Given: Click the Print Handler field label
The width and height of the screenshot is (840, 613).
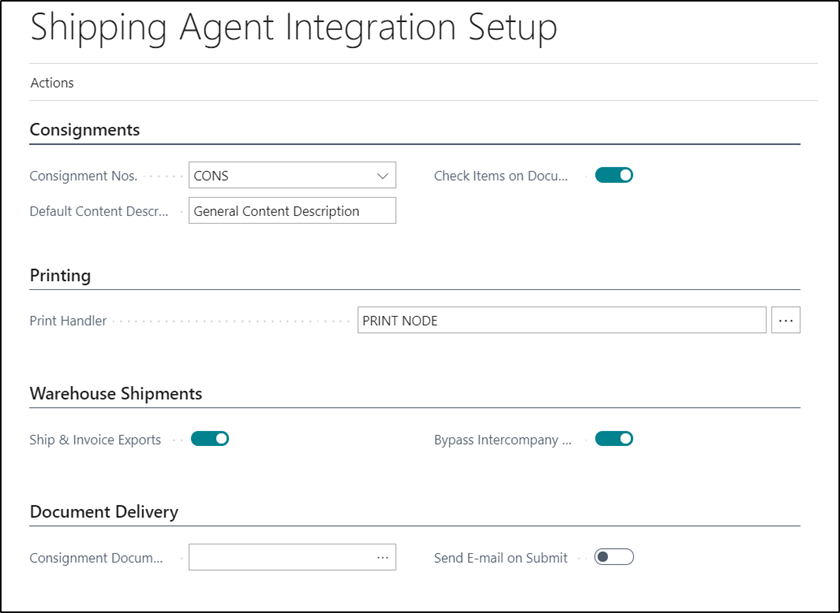Looking at the screenshot, I should click(x=68, y=320).
